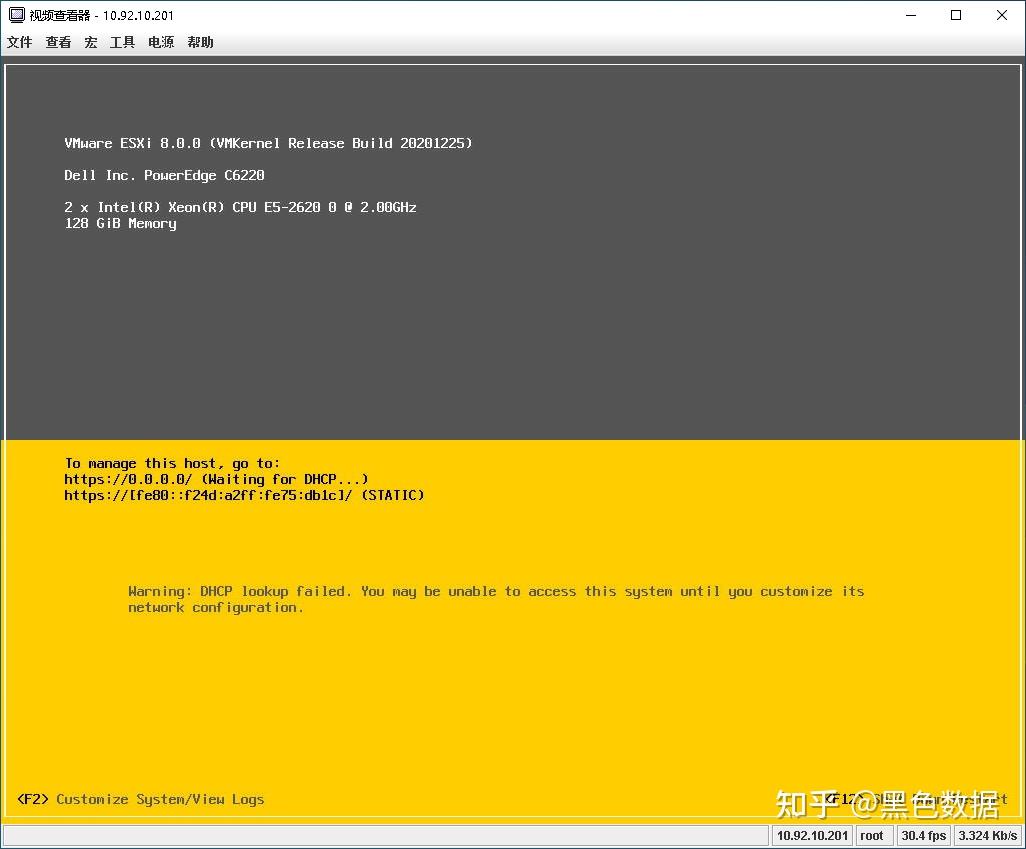
Task: Click the Dell PowerEdge C6220 model text
Action: click(165, 175)
